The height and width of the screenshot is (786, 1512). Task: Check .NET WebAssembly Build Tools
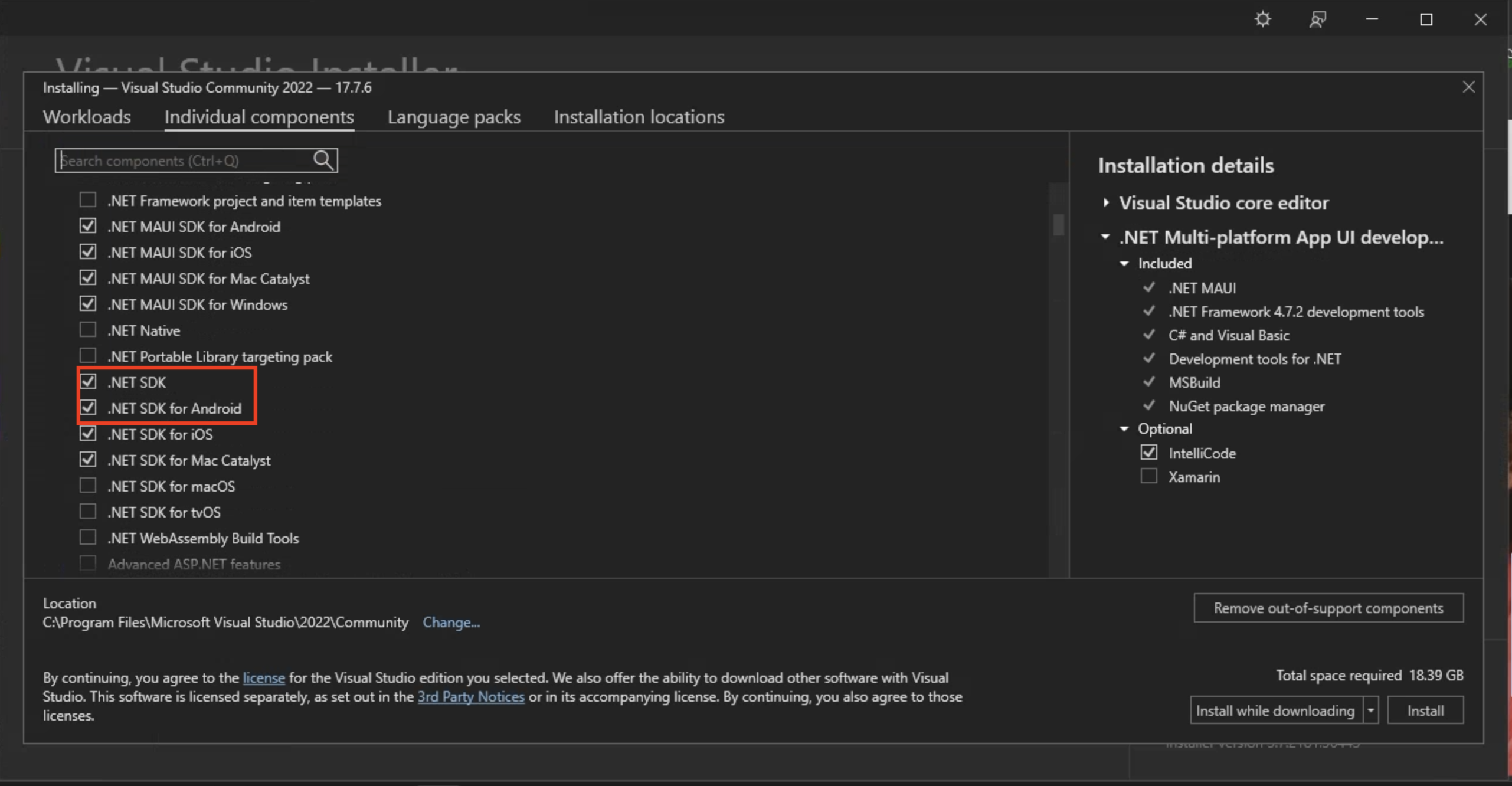tap(87, 536)
